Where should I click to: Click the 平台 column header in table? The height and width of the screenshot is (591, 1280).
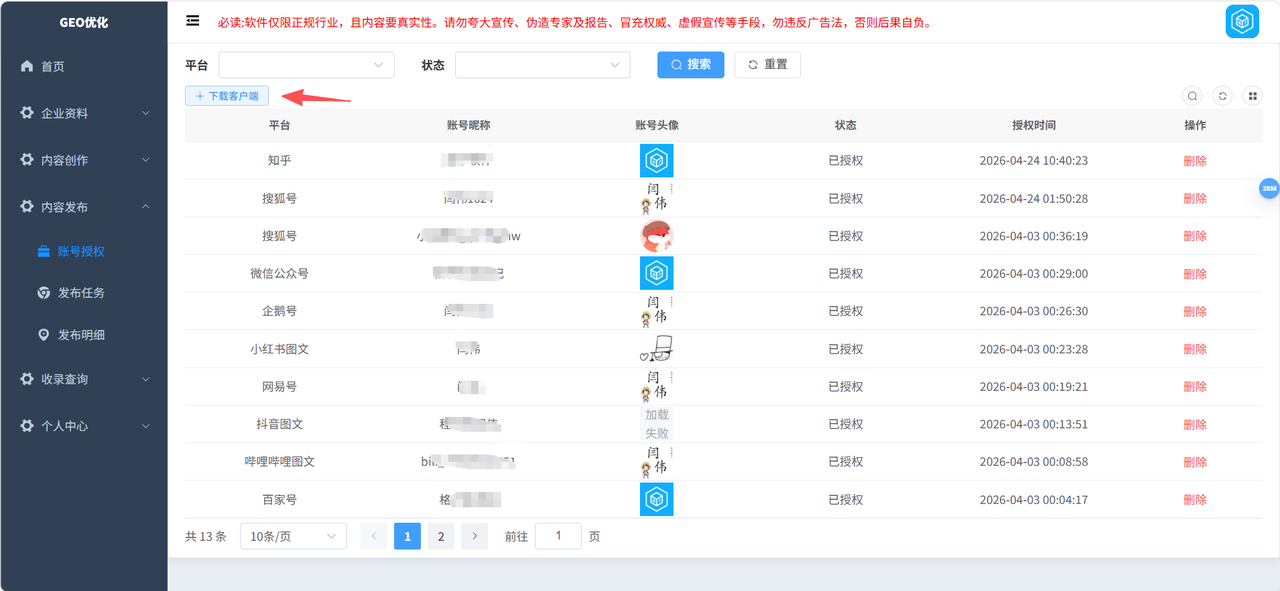coord(279,125)
